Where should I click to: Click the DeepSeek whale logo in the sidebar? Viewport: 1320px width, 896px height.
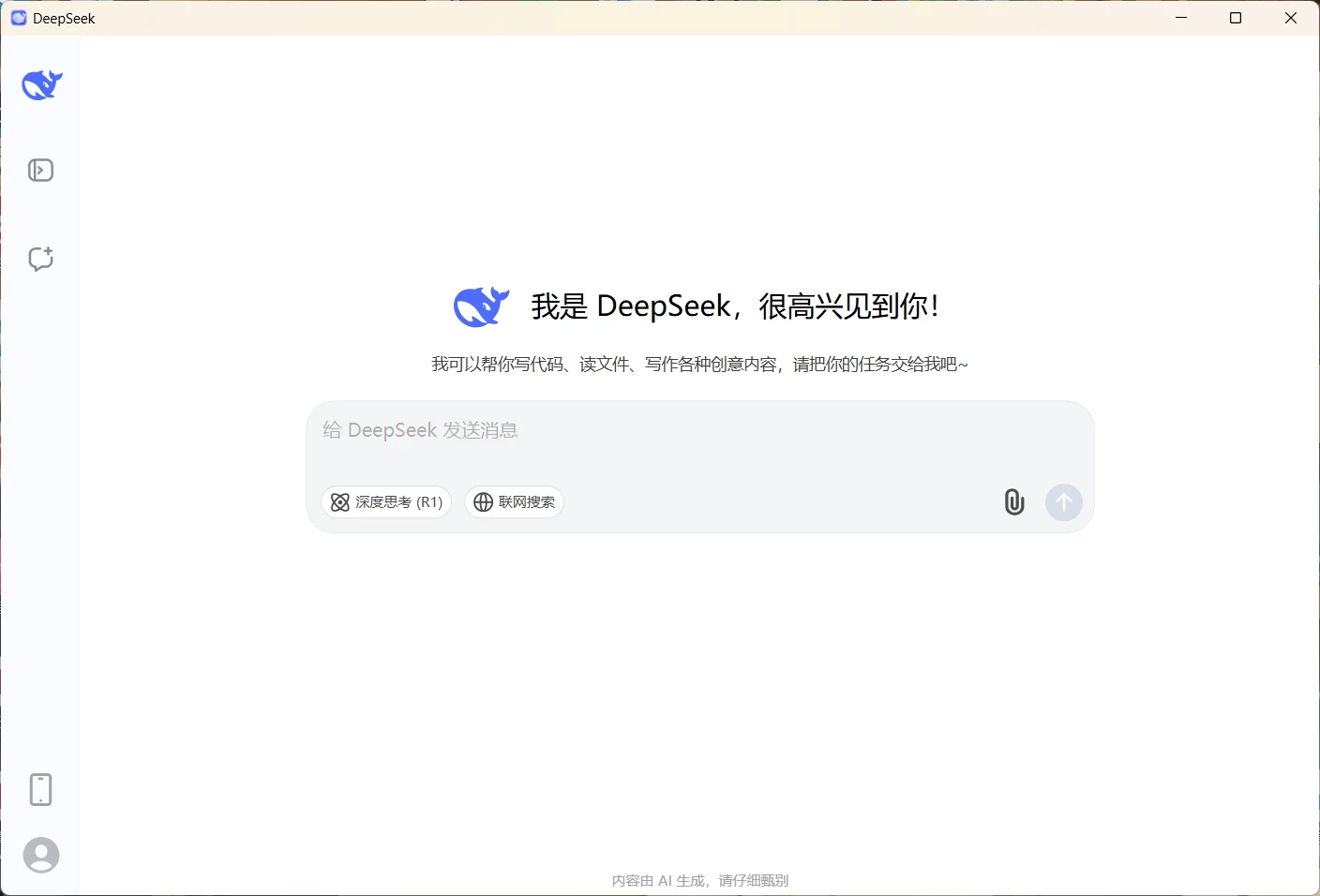click(x=41, y=84)
